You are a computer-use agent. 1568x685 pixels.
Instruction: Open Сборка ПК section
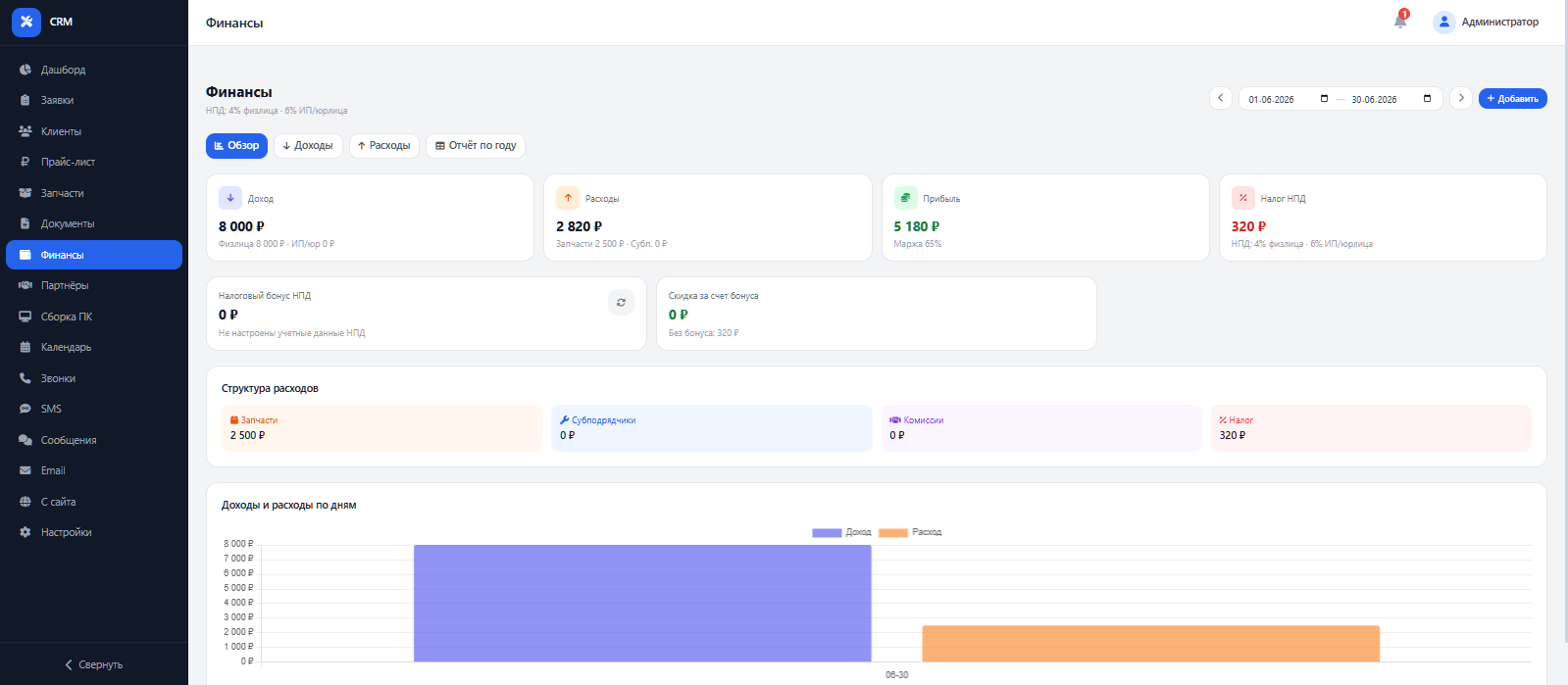click(x=94, y=317)
